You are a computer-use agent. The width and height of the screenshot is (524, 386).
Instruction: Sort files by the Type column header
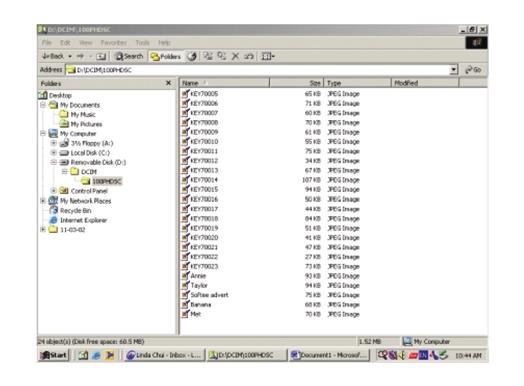click(x=357, y=83)
